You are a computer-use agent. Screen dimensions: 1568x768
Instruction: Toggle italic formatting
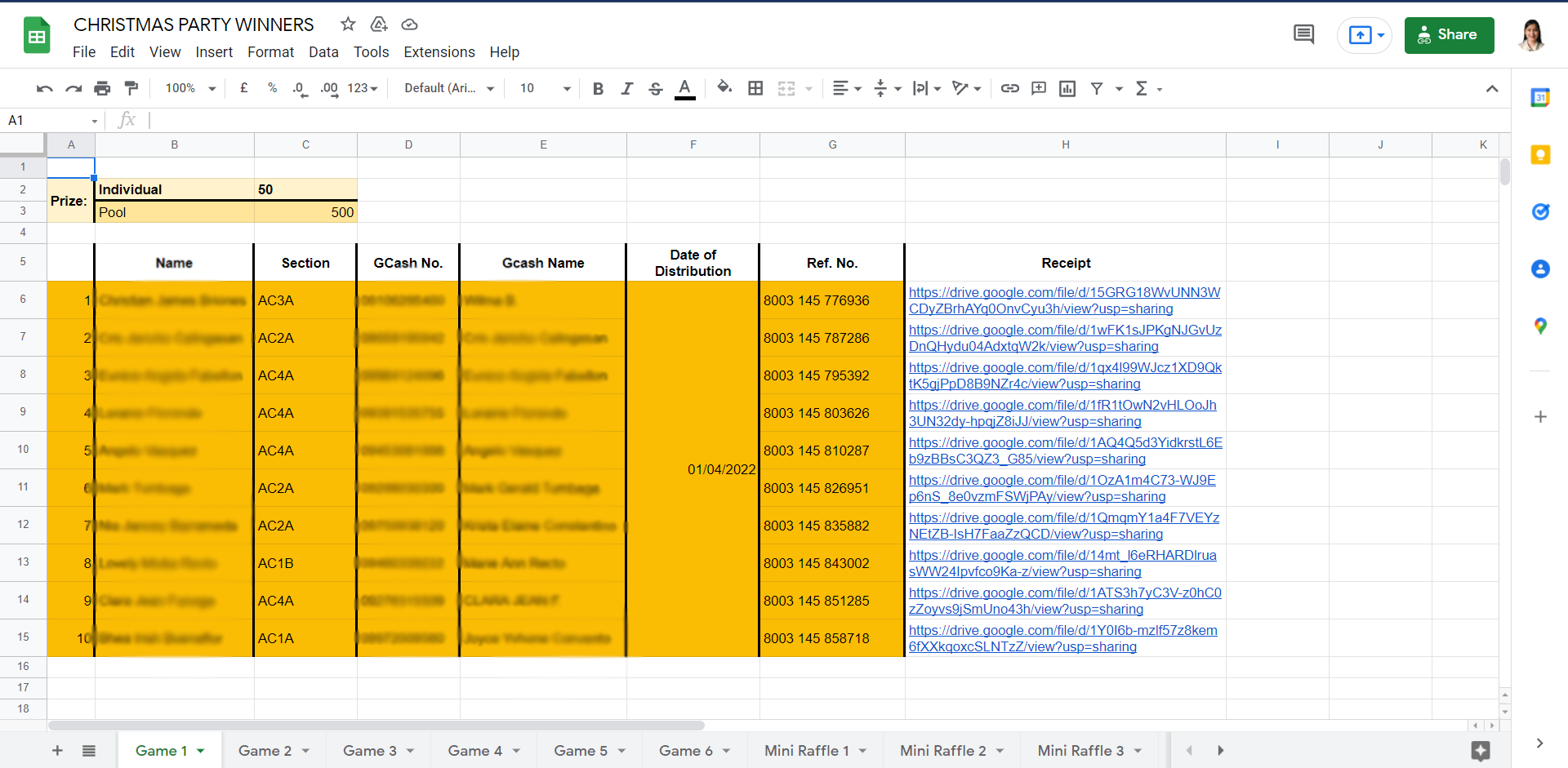pyautogui.click(x=626, y=88)
